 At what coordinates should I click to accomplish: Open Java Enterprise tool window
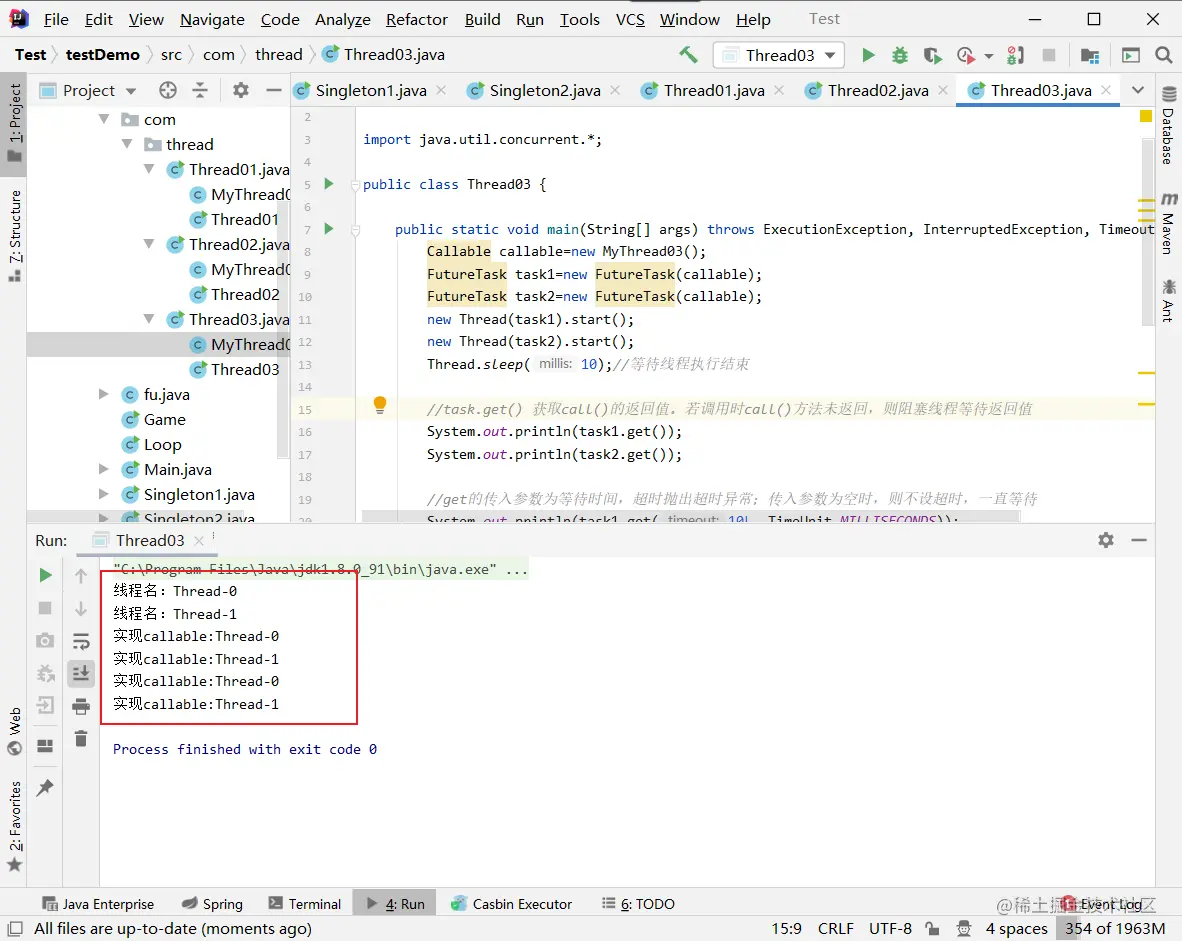point(98,903)
